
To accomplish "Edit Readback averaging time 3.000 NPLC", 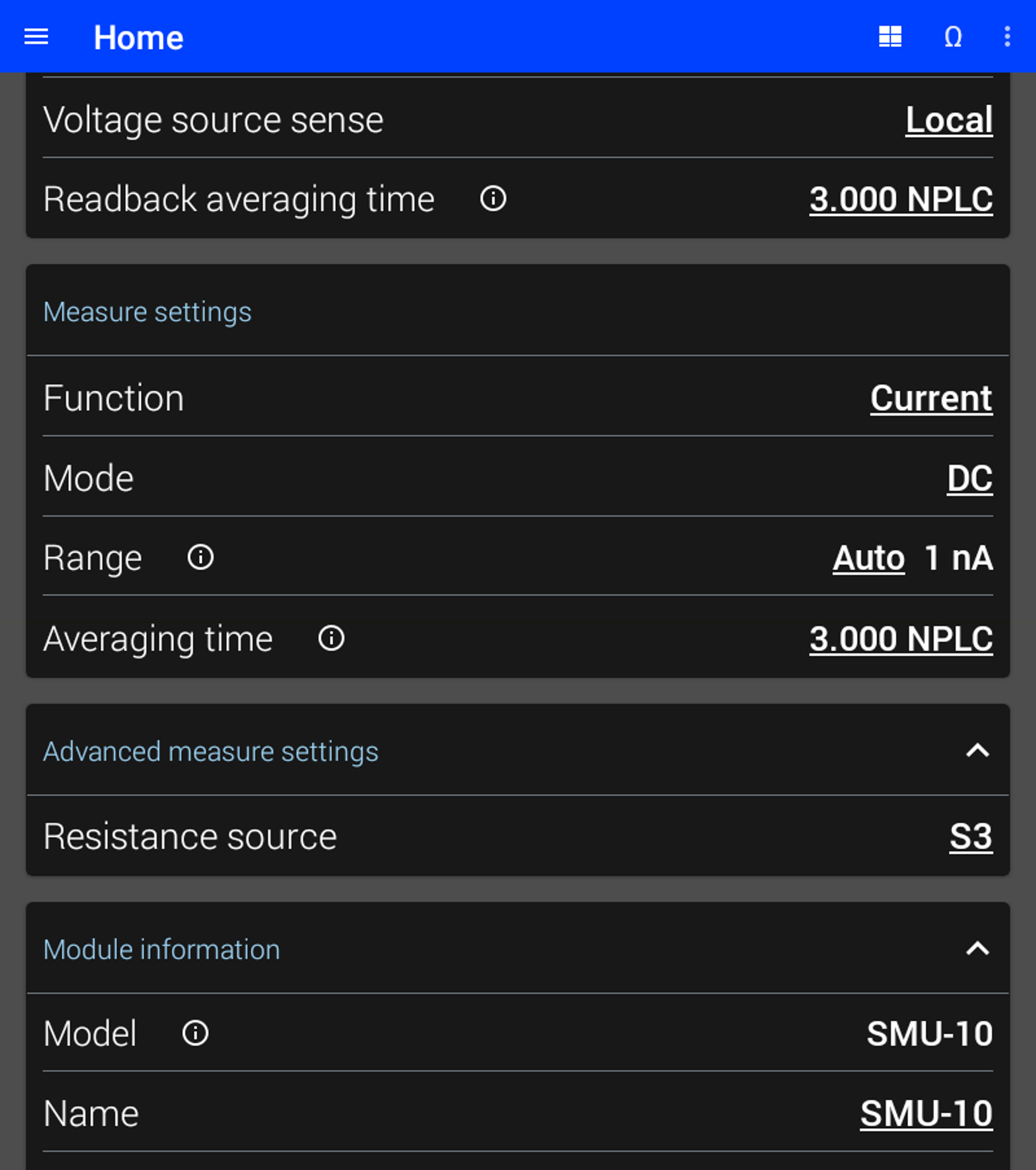I will [901, 200].
